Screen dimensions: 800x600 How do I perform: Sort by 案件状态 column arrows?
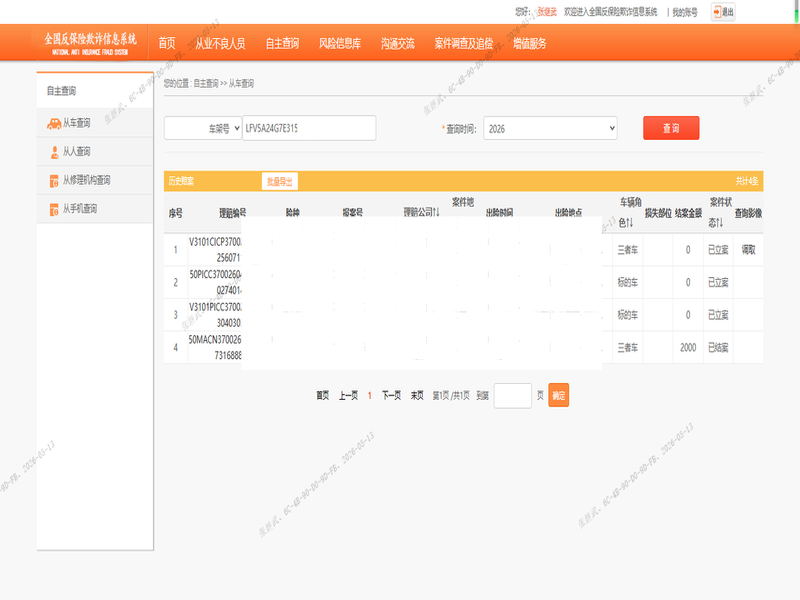coord(719,222)
